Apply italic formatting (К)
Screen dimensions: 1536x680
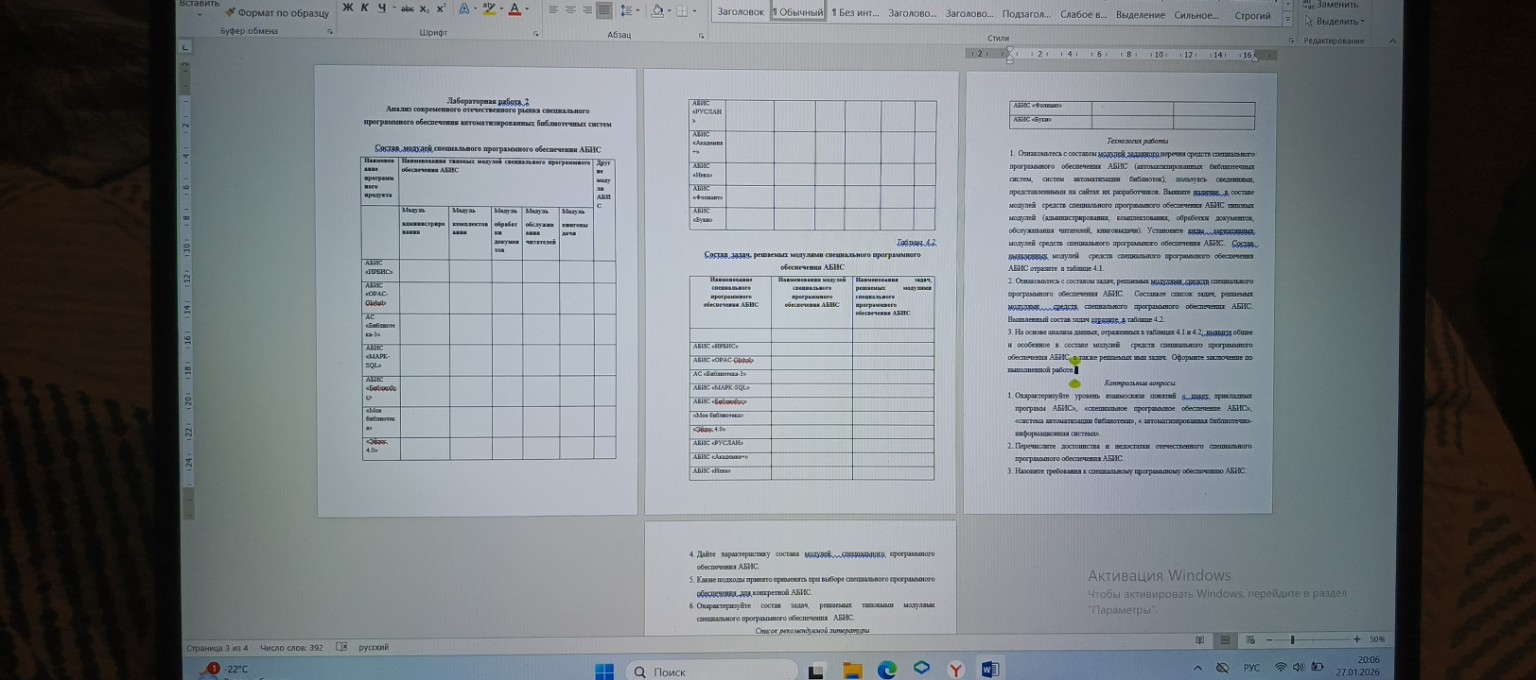[364, 9]
